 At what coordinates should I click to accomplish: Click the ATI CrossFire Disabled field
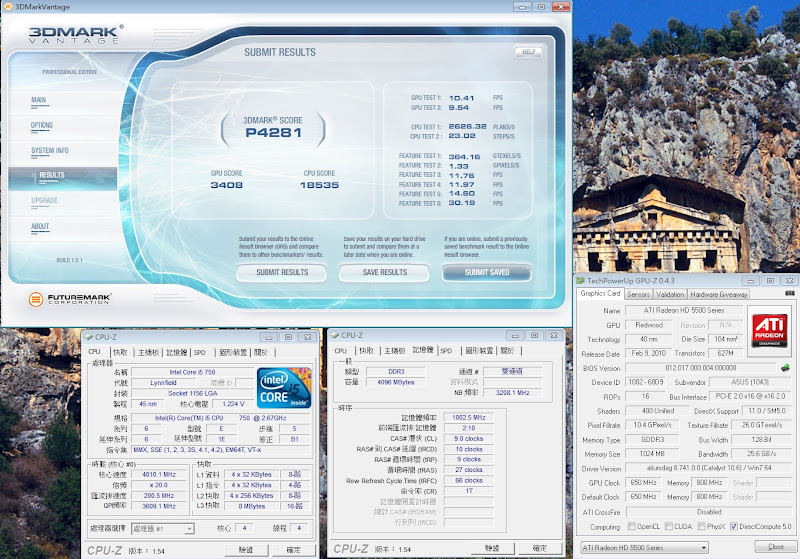[709, 512]
